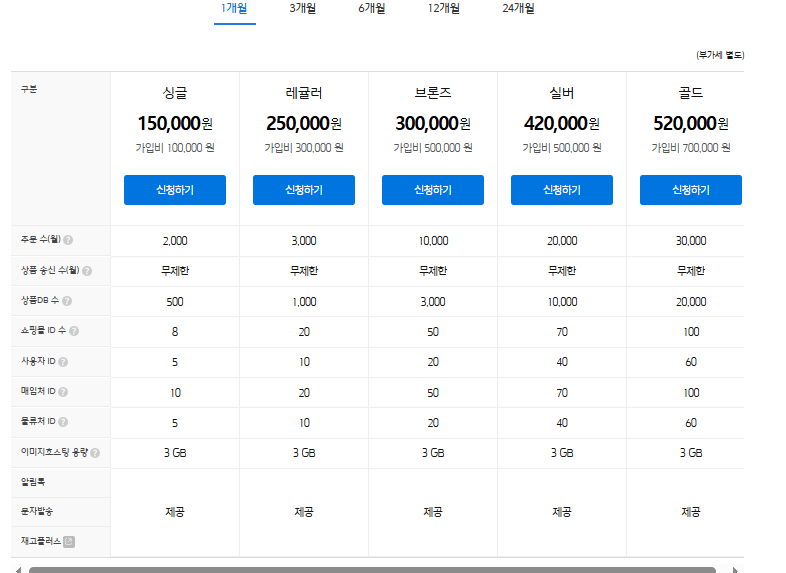This screenshot has height=573, width=786.
Task: Click the scrollbar right arrow
Action: pos(735,570)
